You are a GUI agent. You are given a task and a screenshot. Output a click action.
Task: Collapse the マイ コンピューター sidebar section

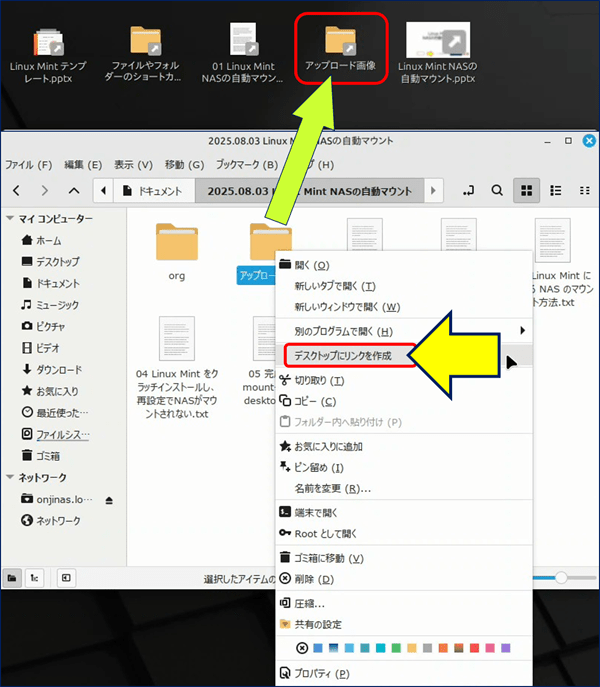pos(10,218)
